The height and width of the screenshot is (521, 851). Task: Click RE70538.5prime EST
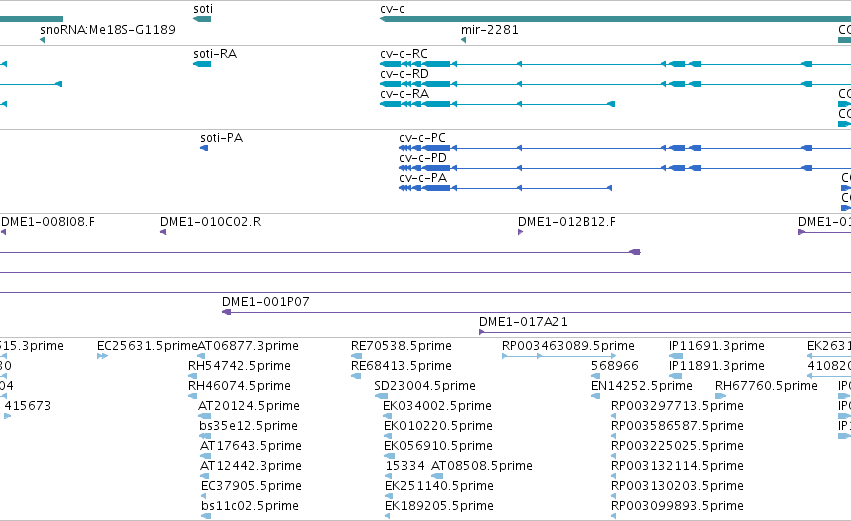pos(357,356)
